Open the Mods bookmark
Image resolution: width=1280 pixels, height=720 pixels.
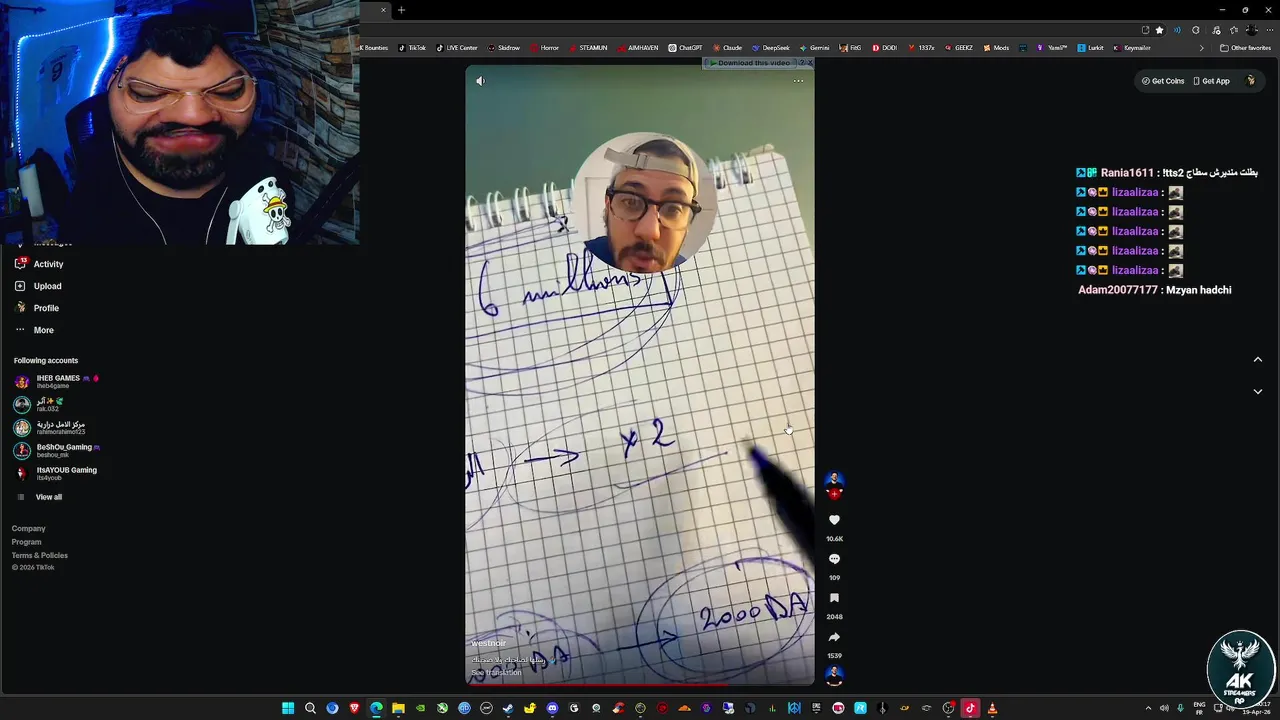[996, 48]
